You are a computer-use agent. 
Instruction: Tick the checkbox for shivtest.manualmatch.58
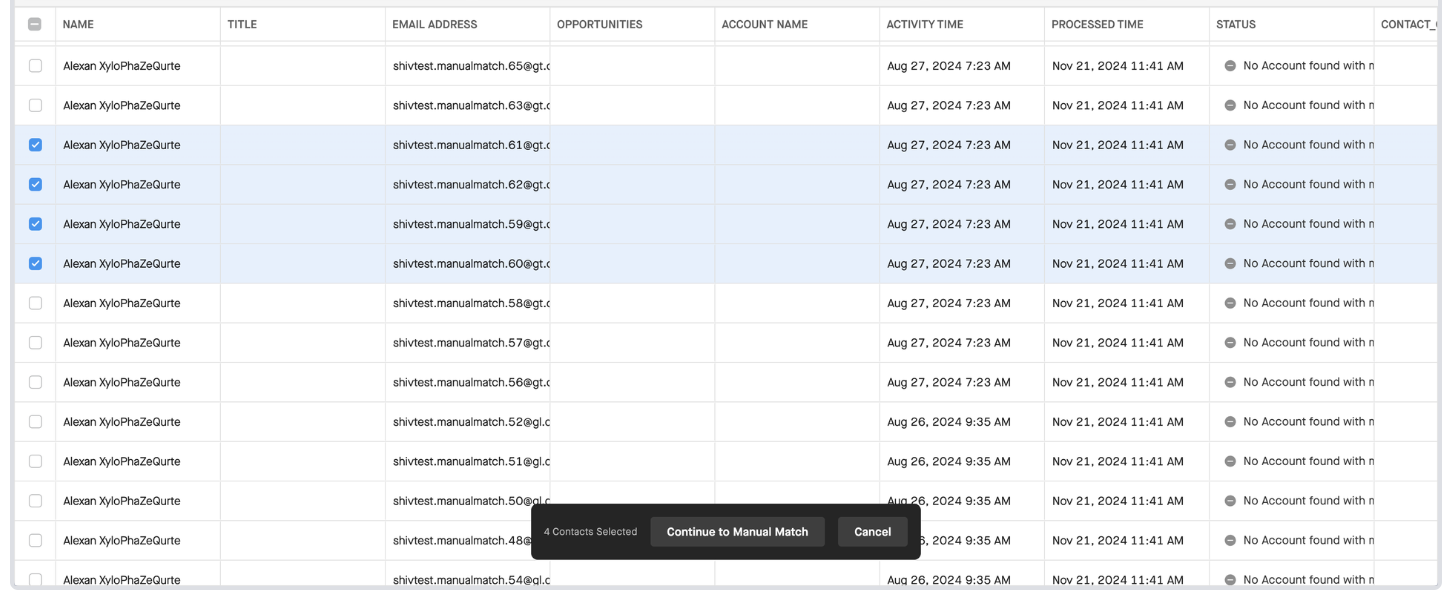[x=35, y=303]
